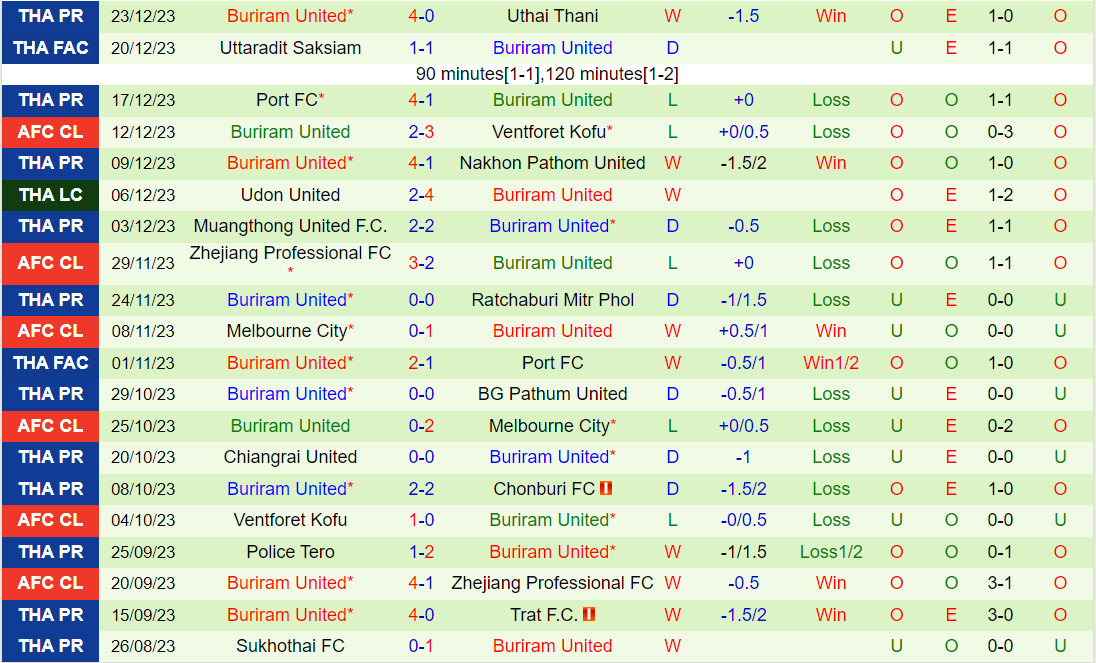Open the Zhejiang Professional FC home team link
Image resolution: width=1096 pixels, height=663 pixels.
tap(290, 254)
